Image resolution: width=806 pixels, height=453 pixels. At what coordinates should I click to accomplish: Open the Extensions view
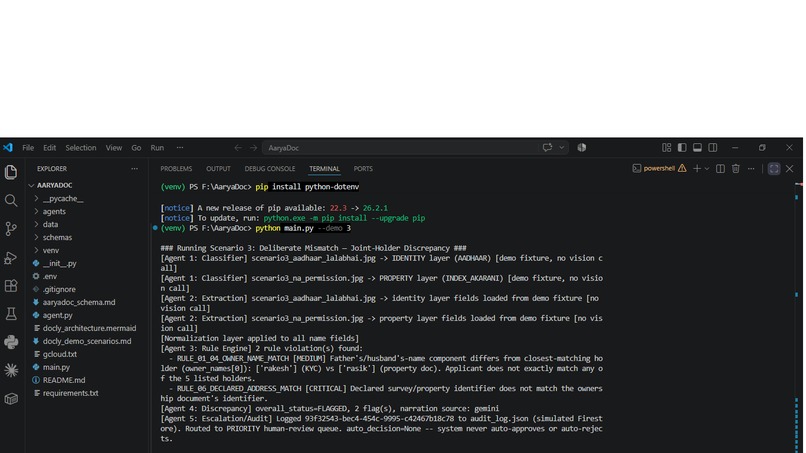[x=11, y=286]
